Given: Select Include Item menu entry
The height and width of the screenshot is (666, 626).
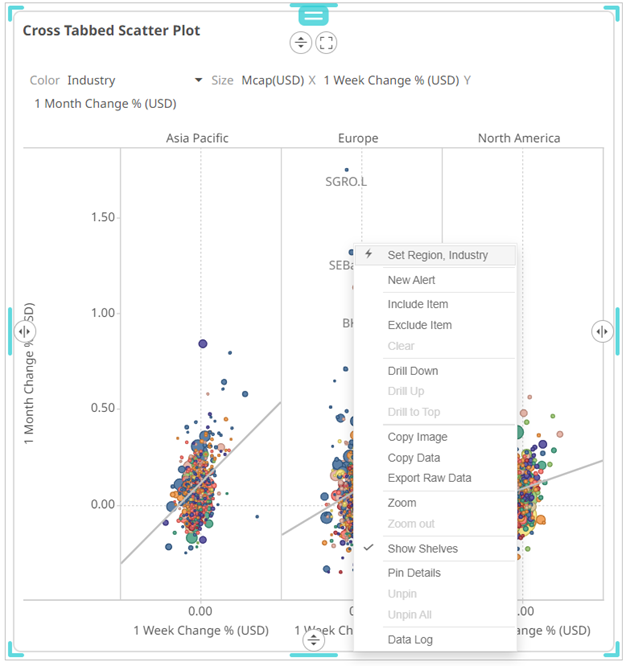Looking at the screenshot, I should click(418, 304).
